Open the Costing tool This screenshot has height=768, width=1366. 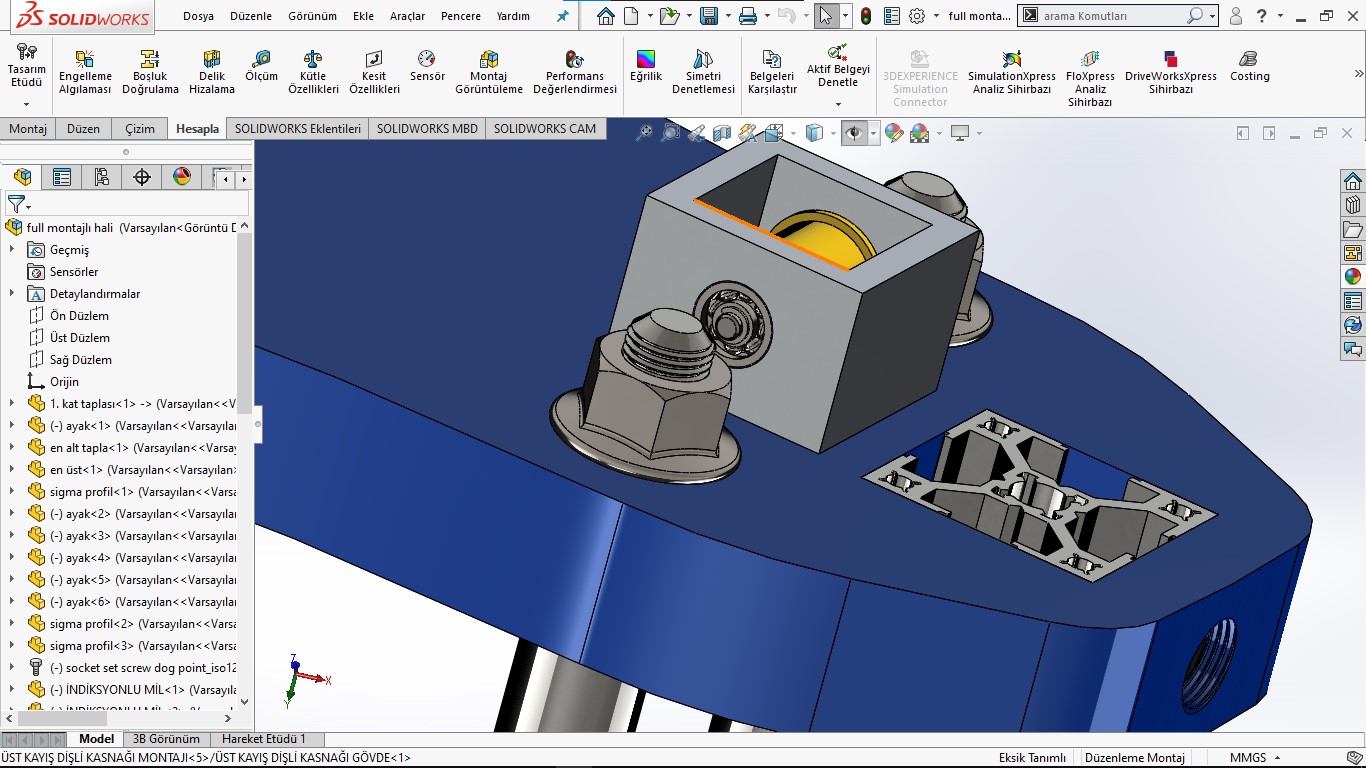1249,66
